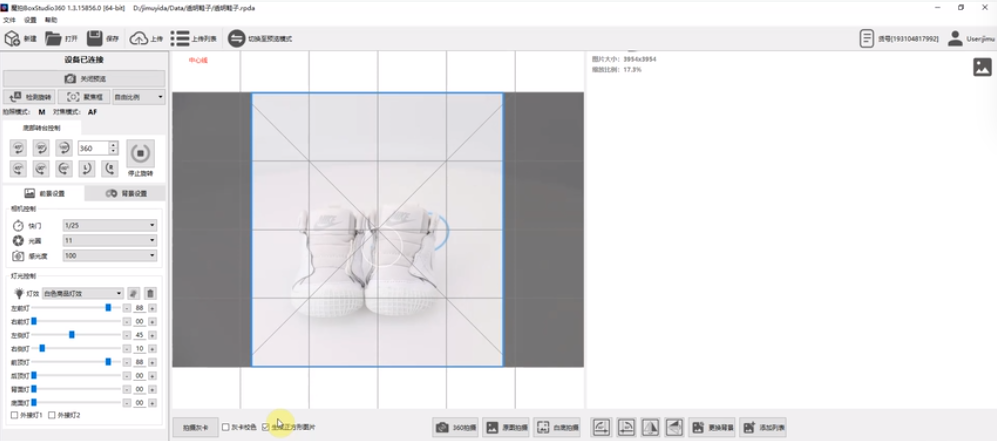
Task: Save the project with 保存 icon
Action: point(95,39)
